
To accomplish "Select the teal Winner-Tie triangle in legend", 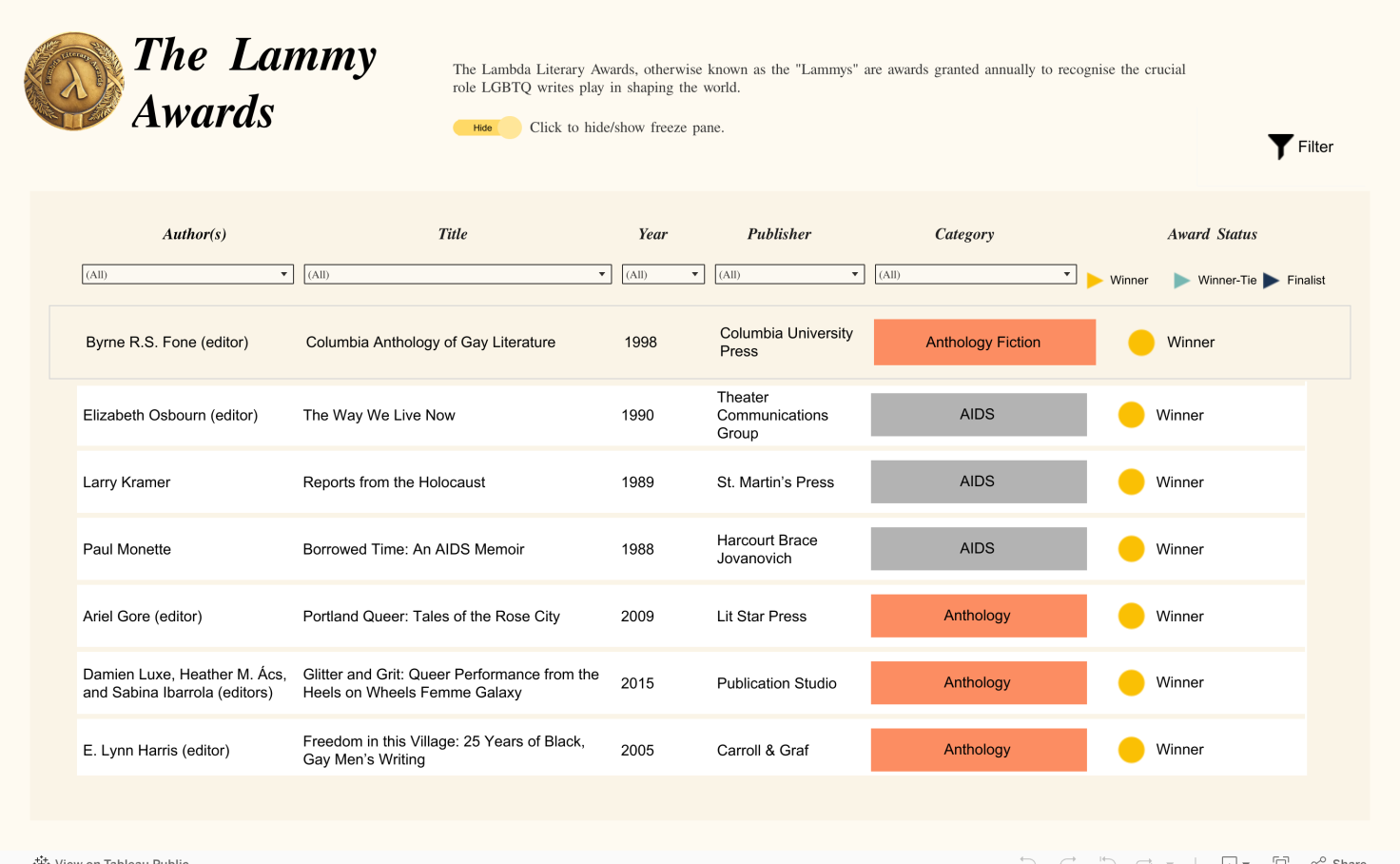I will point(1181,280).
